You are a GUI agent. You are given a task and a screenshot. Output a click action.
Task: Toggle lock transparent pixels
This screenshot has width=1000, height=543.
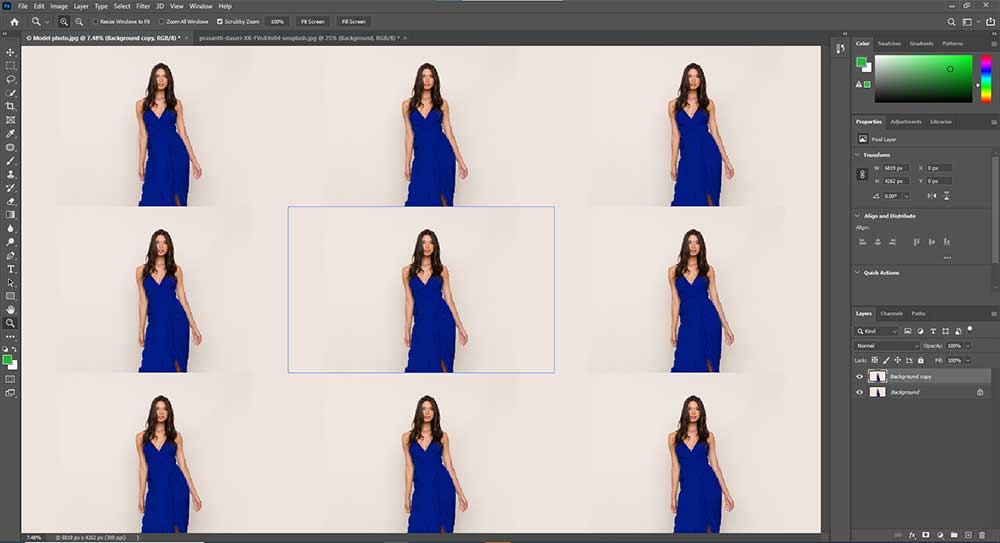[874, 361]
